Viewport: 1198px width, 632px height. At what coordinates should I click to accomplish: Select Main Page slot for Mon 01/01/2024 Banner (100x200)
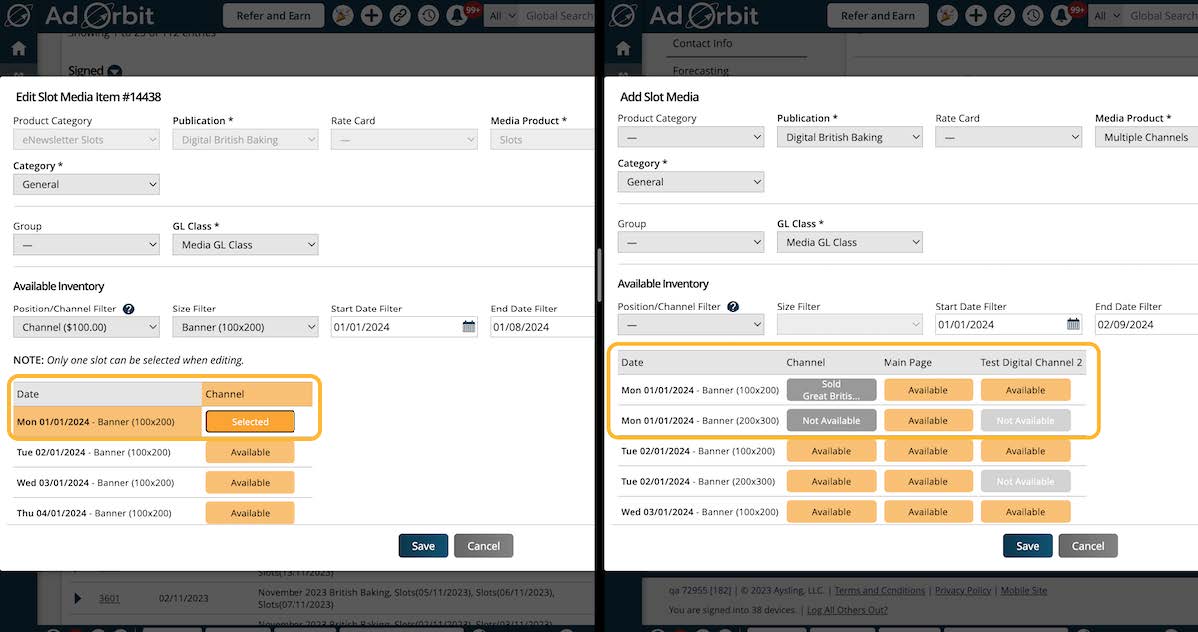coord(928,390)
